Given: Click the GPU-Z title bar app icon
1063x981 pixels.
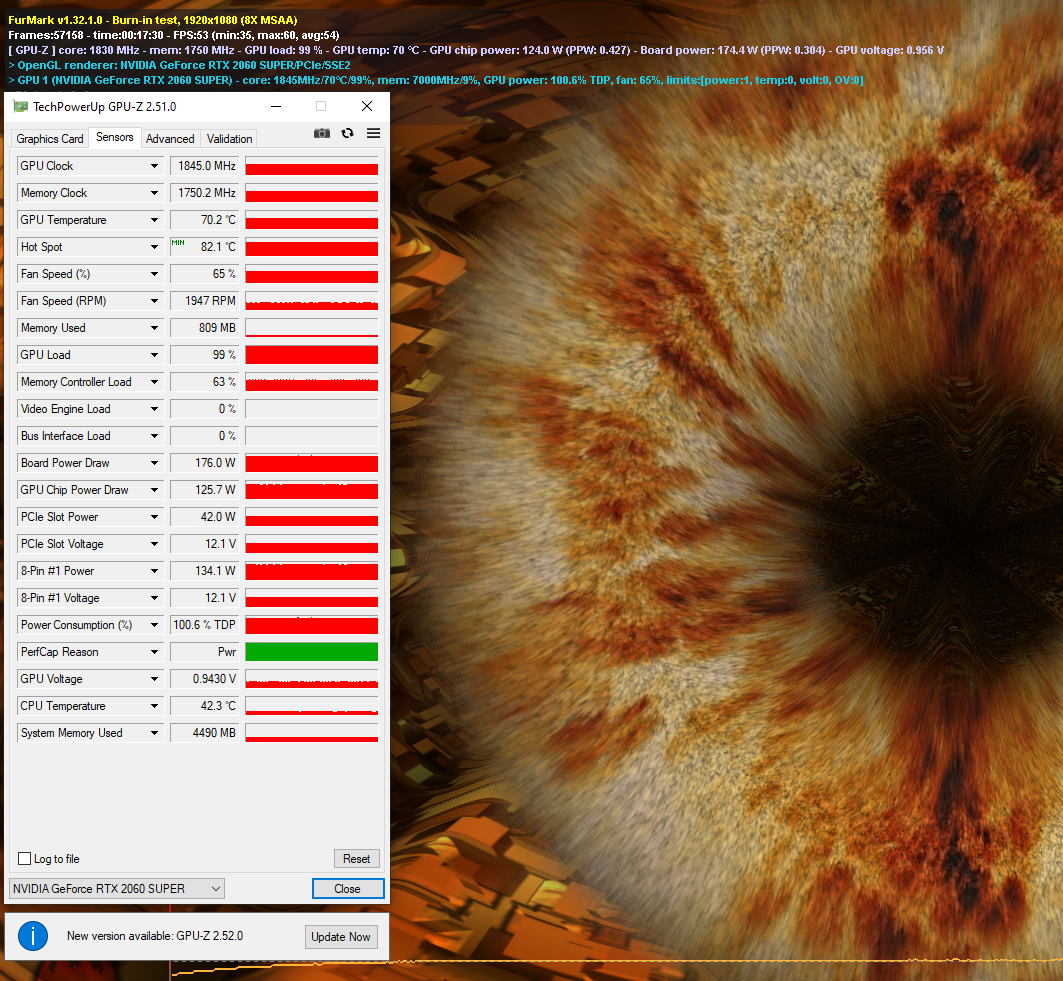Looking at the screenshot, I should pos(21,106).
